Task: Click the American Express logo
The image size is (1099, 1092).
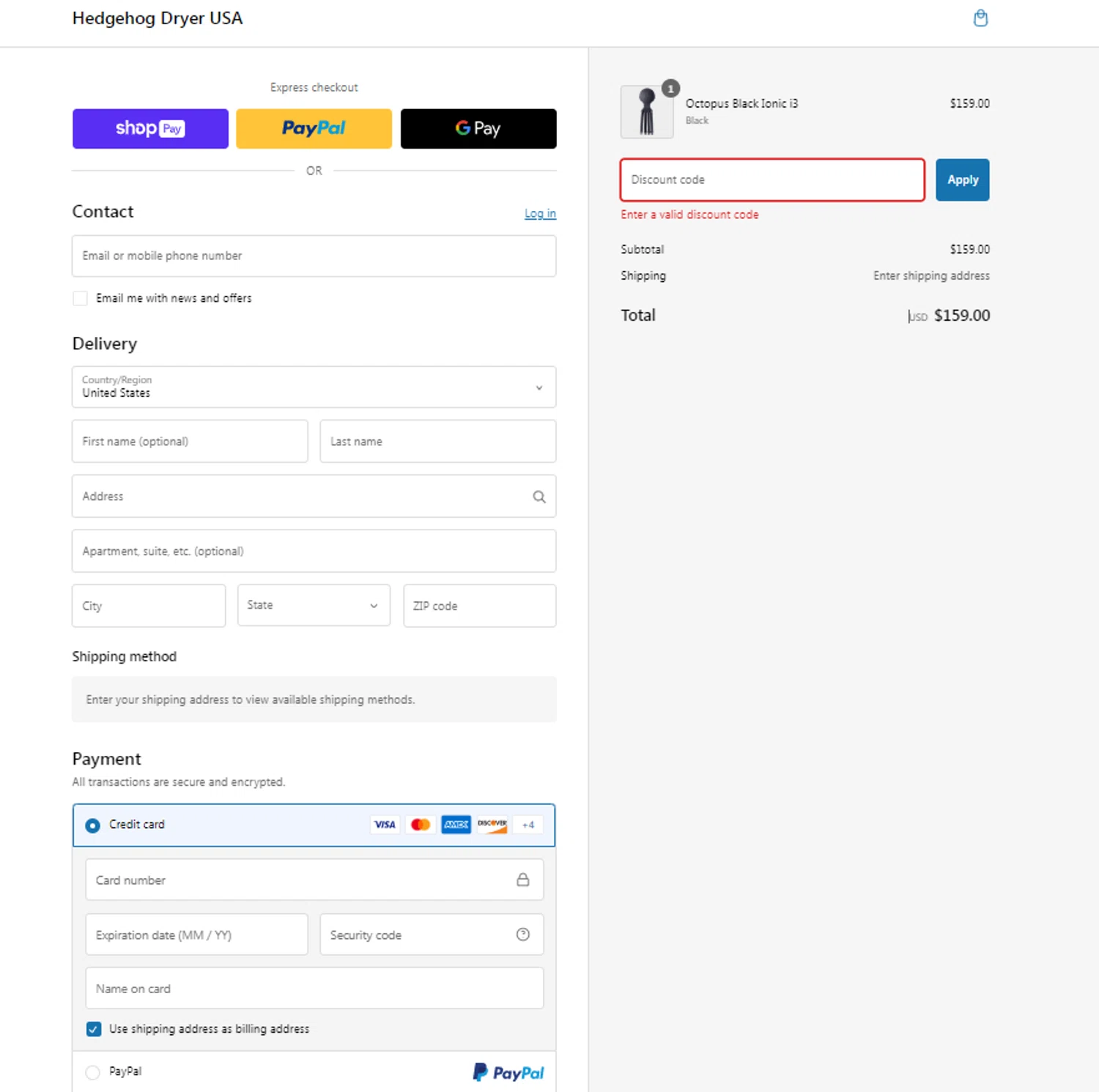Action: [456, 825]
